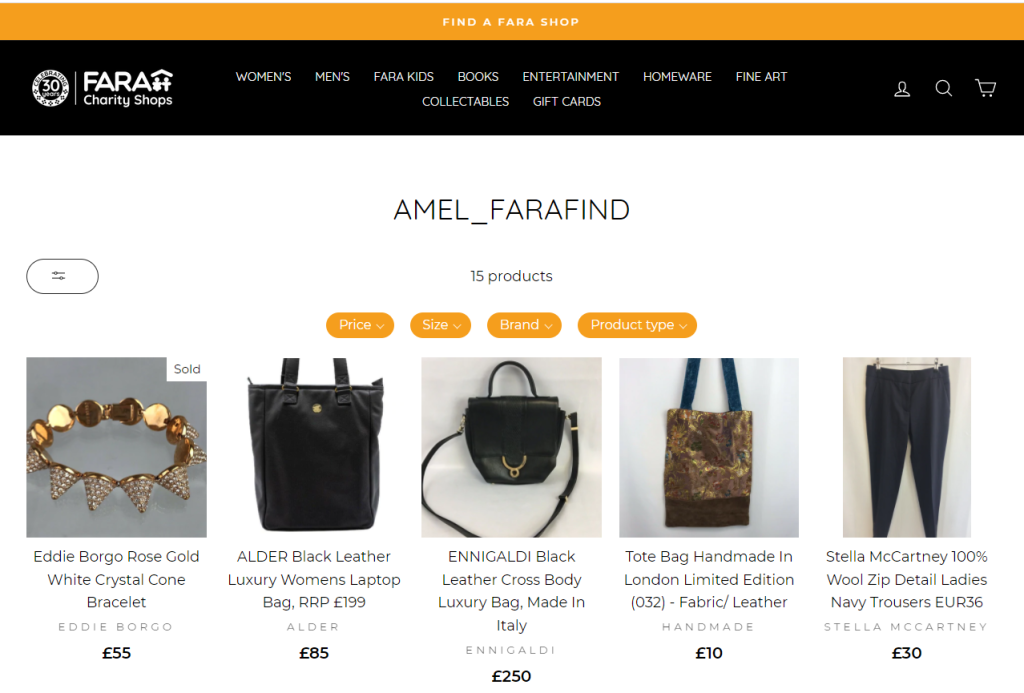Click the Find a Fara Shop banner
The image size is (1024, 693).
pos(511,22)
